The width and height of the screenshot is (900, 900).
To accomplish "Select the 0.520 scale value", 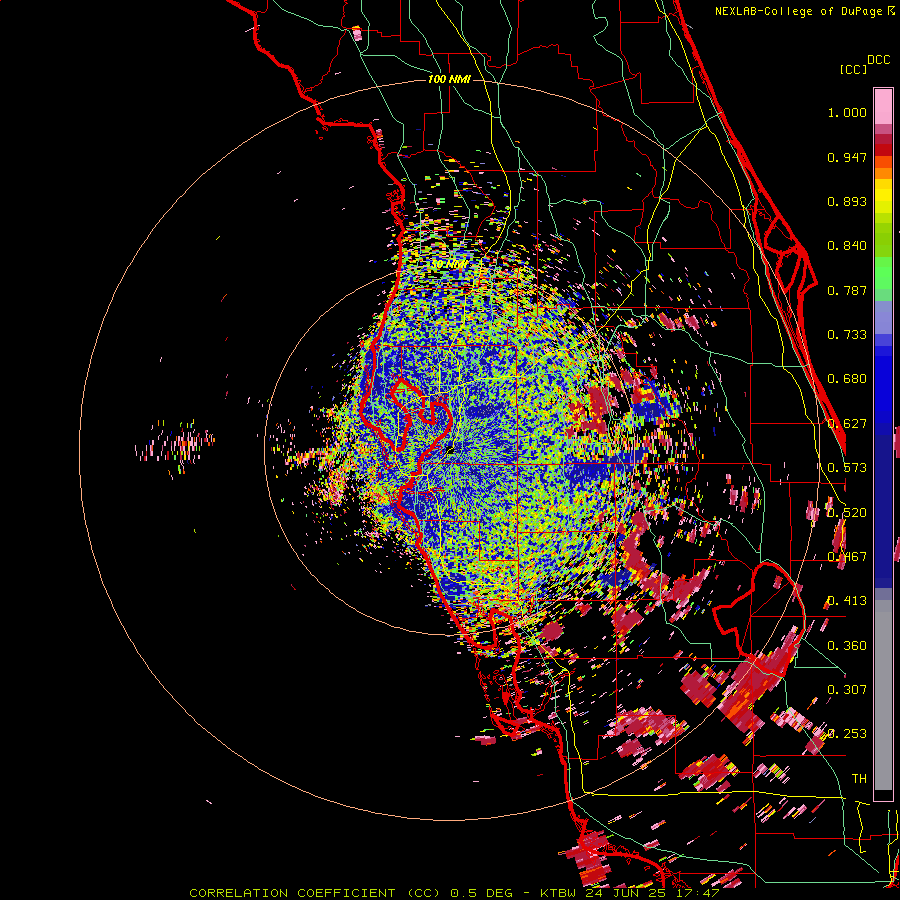I will click(847, 513).
